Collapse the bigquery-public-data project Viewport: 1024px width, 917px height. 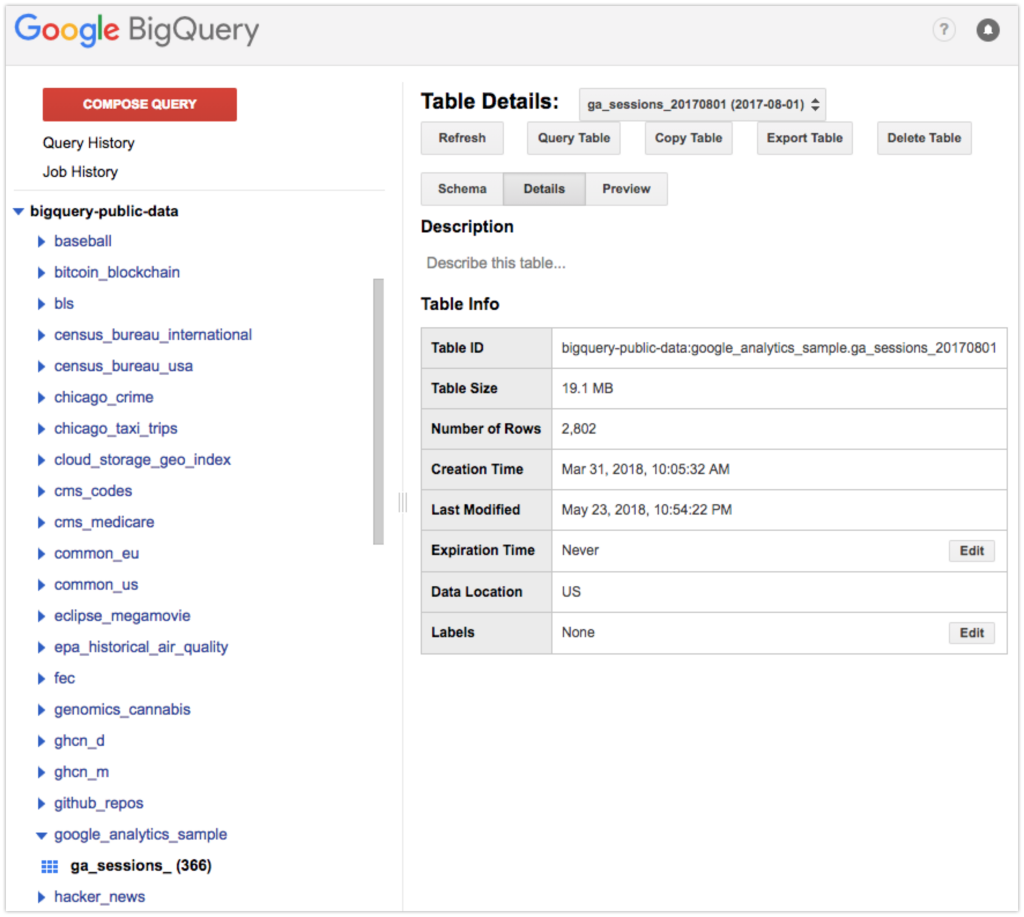point(18,211)
